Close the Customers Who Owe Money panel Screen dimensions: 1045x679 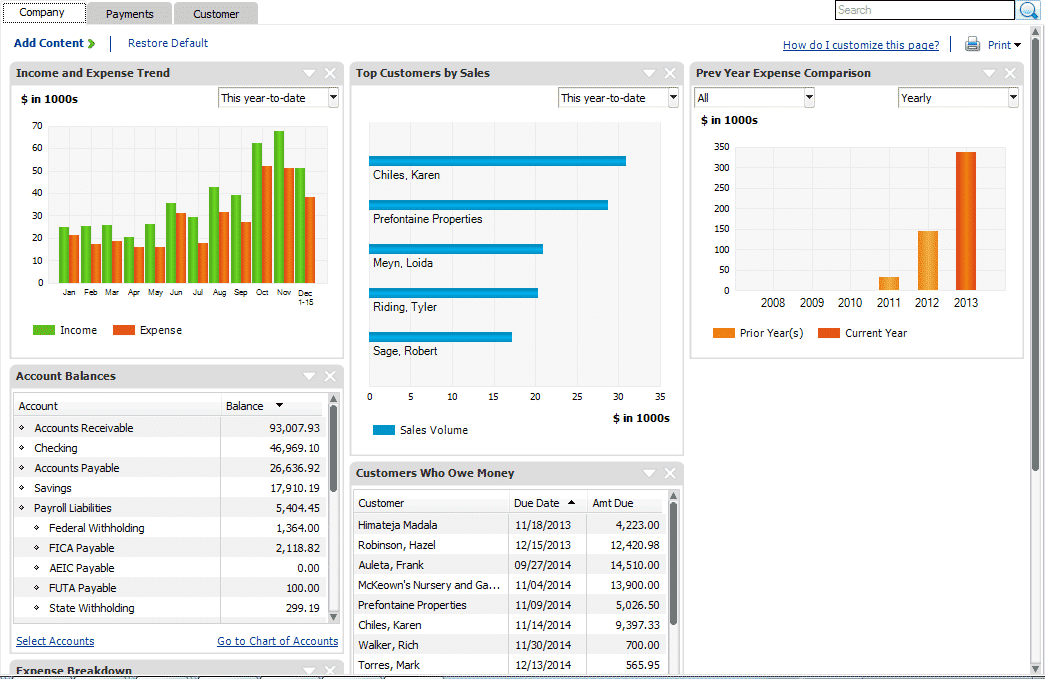670,473
